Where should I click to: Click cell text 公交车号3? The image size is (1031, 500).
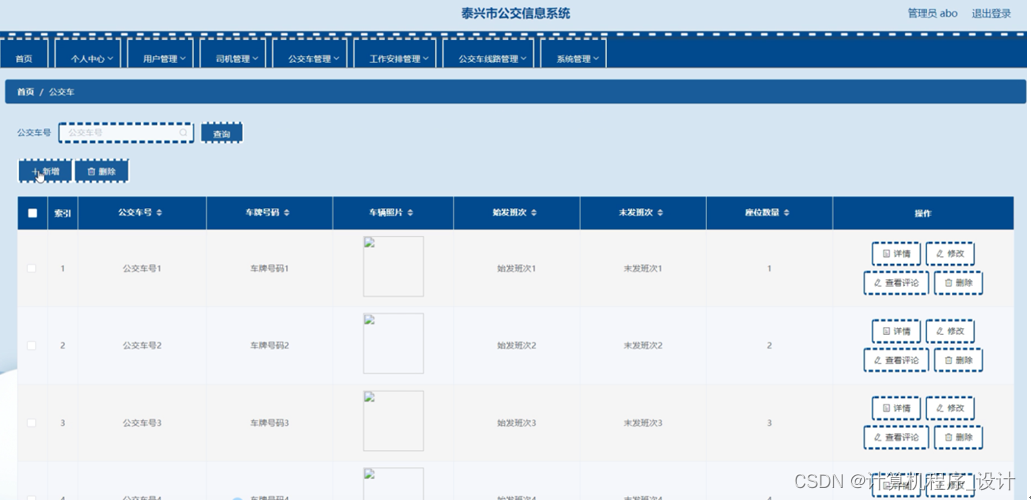point(142,422)
